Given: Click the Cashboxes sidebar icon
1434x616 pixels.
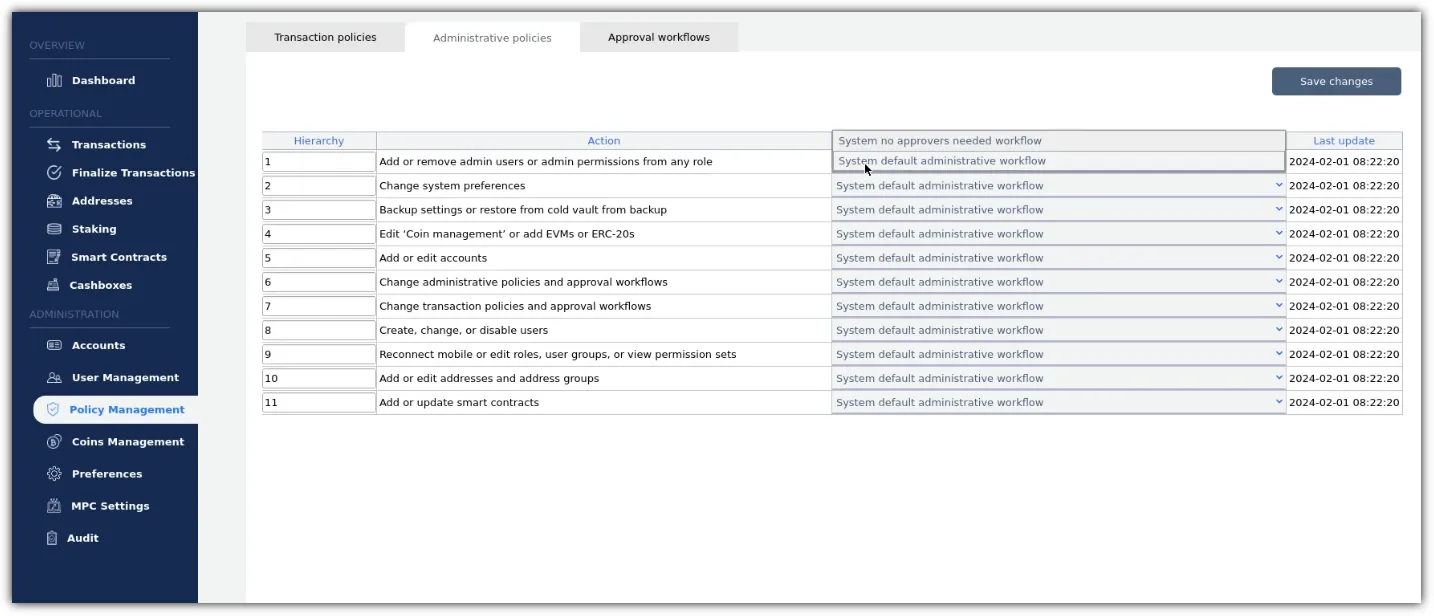Looking at the screenshot, I should coord(54,285).
